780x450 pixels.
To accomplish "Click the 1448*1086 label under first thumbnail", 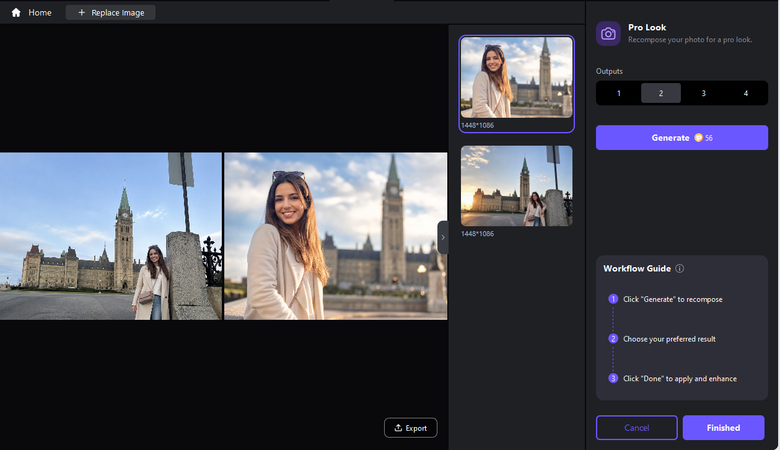I will coord(477,125).
